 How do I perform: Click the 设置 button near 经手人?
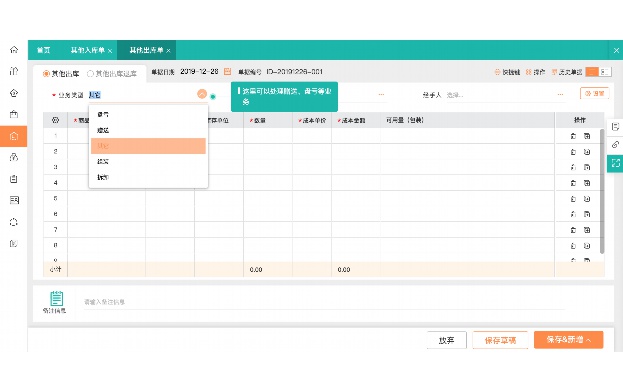point(595,94)
